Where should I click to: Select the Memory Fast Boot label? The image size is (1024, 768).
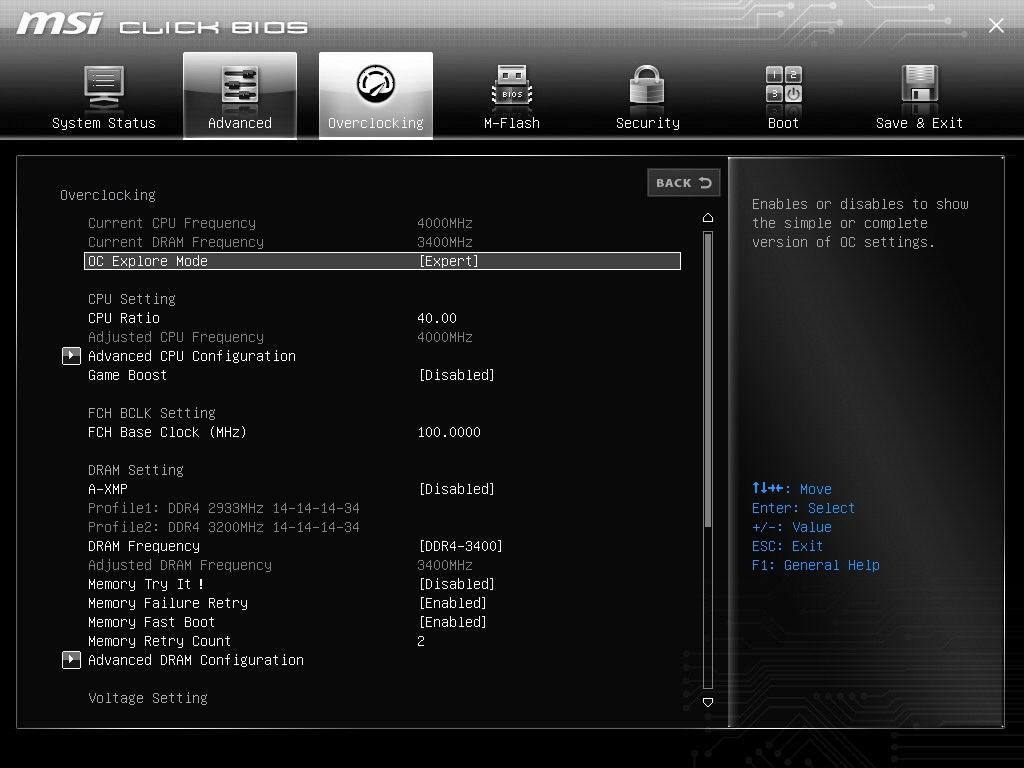click(x=152, y=622)
